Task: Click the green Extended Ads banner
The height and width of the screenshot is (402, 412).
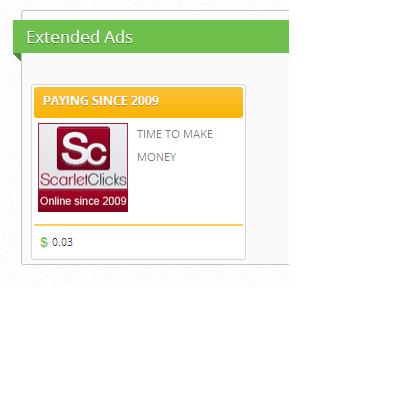Action: (151, 36)
